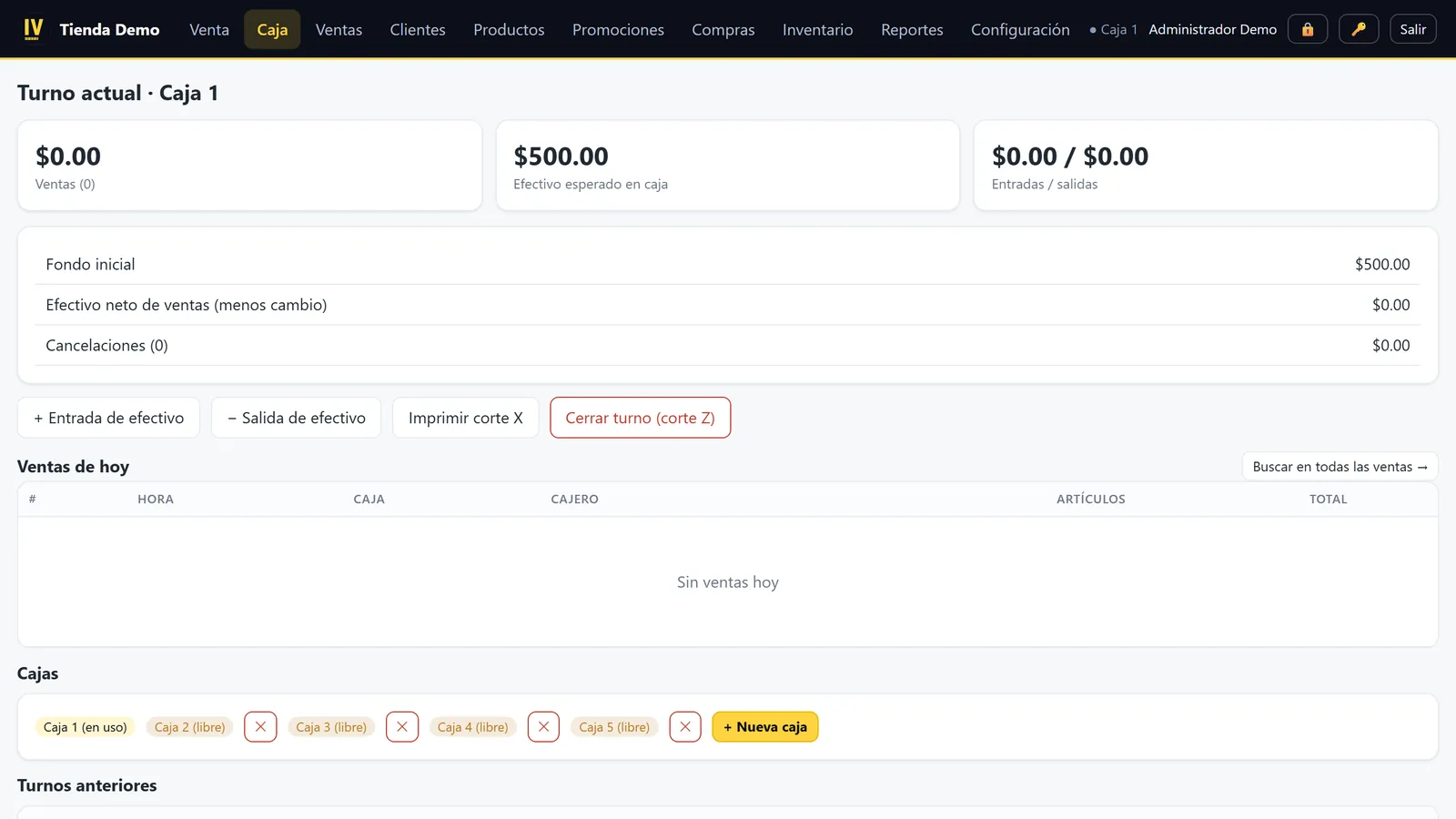Click the ARTÍCULOS column header
Image resolution: width=1456 pixels, height=819 pixels.
1090,499
